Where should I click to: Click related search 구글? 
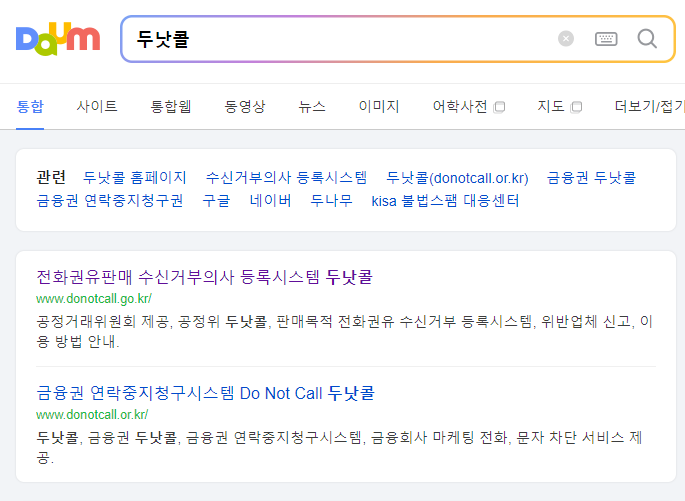coord(216,200)
